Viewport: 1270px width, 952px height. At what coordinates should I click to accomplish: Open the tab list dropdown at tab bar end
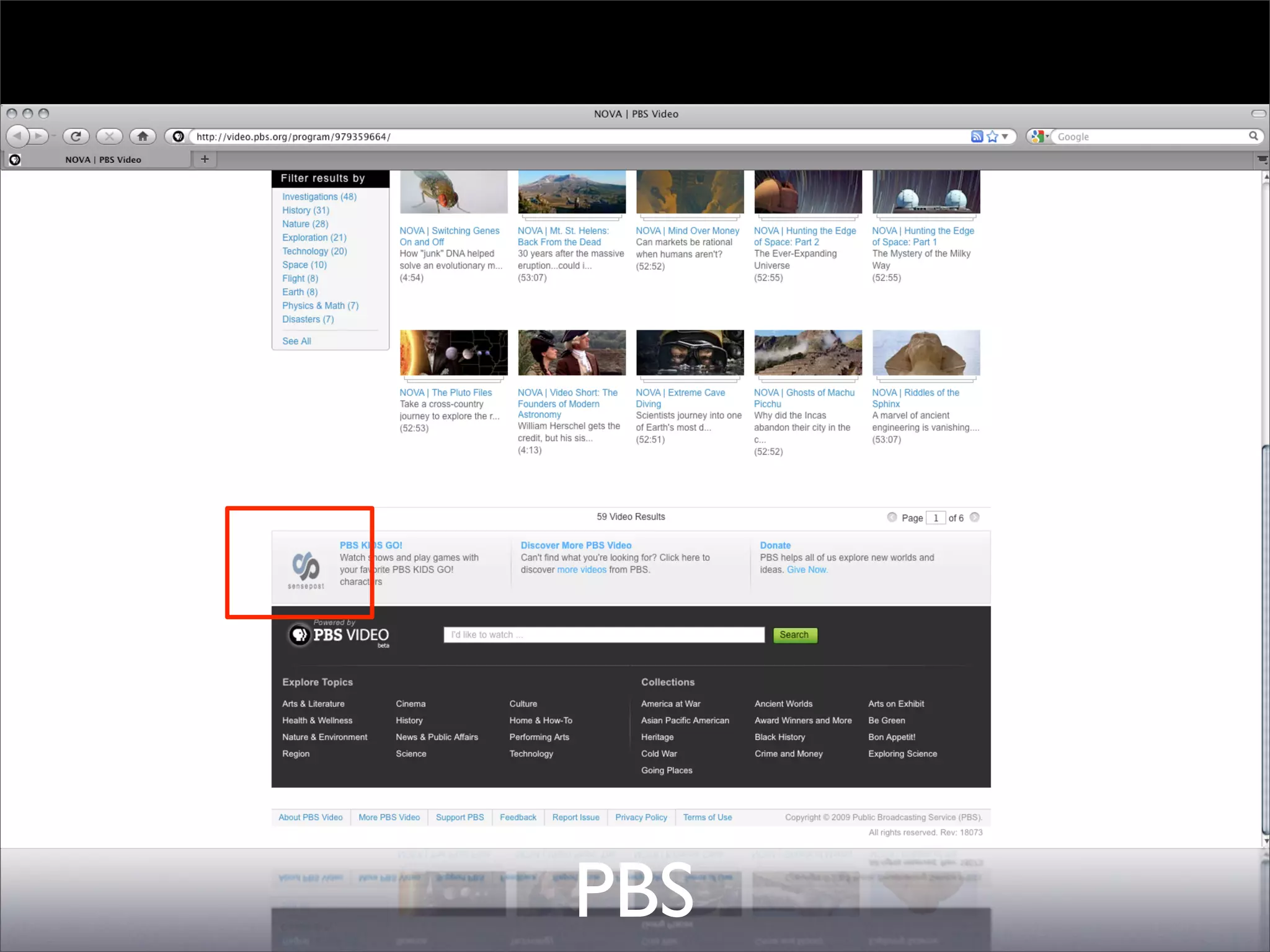(x=1262, y=160)
